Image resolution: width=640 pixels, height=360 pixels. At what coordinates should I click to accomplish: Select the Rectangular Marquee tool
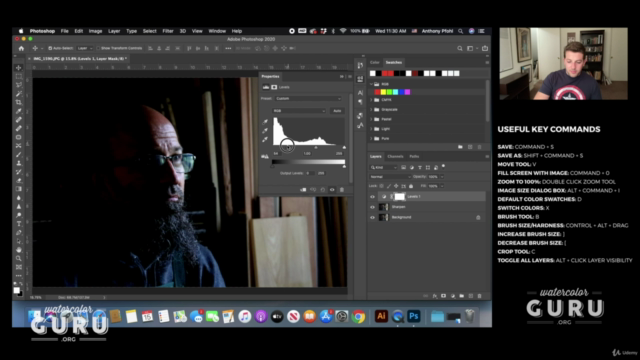coord(18,76)
